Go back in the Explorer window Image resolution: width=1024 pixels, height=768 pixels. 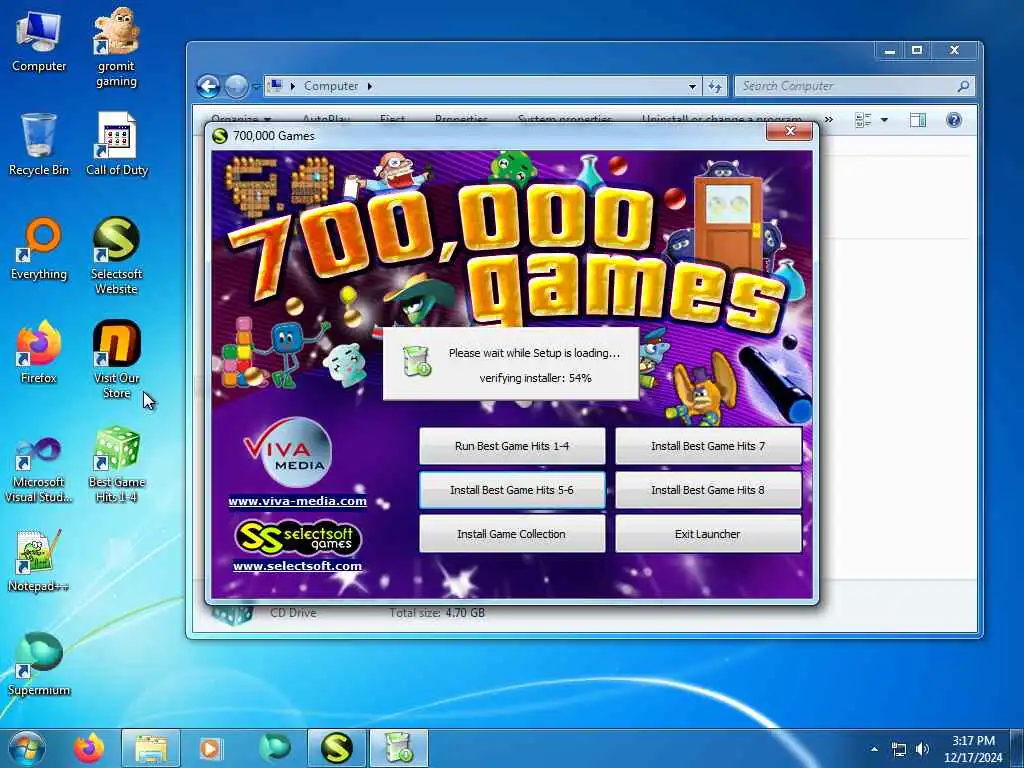click(x=208, y=86)
